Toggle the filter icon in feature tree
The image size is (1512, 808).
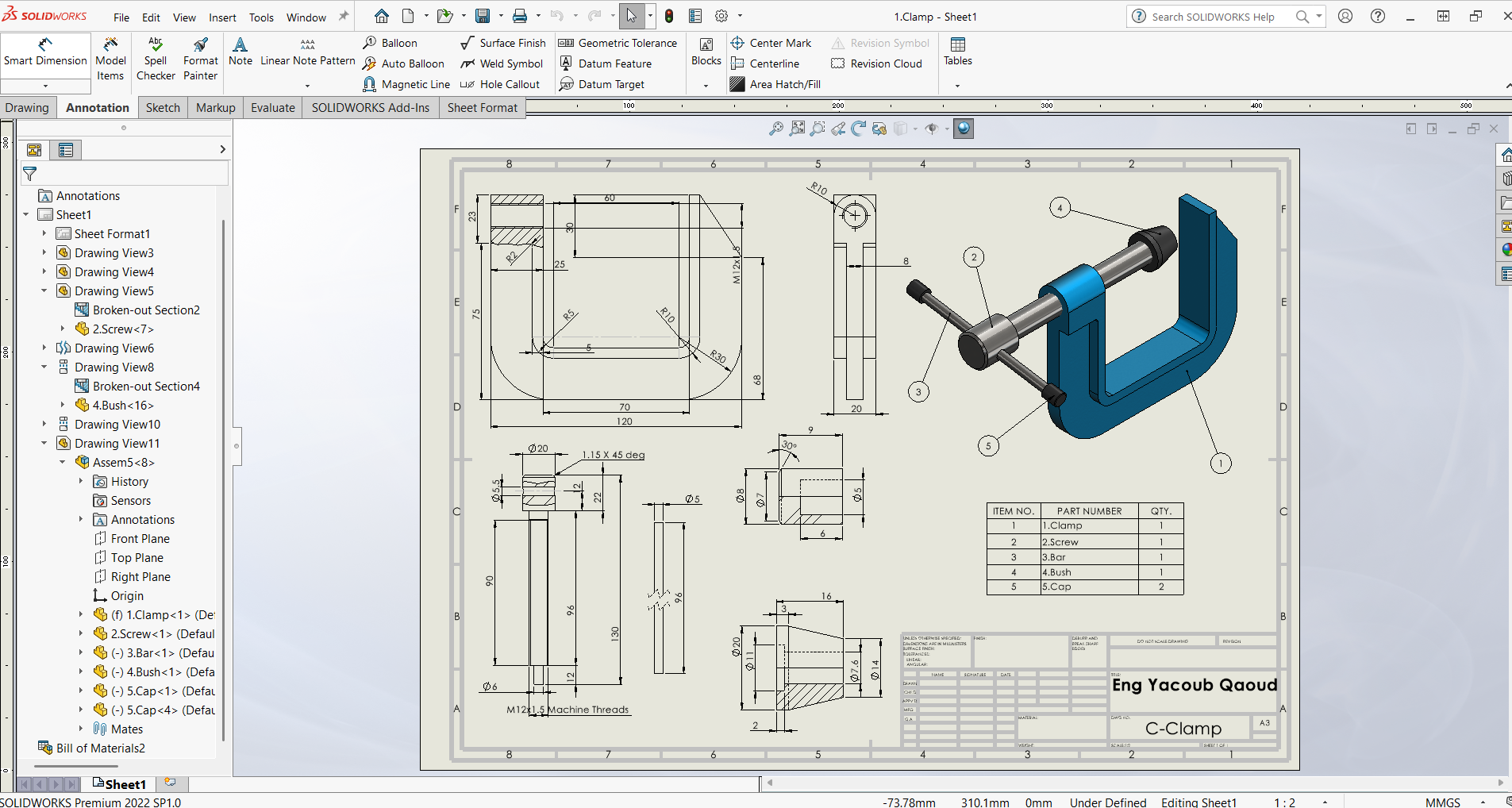click(30, 173)
